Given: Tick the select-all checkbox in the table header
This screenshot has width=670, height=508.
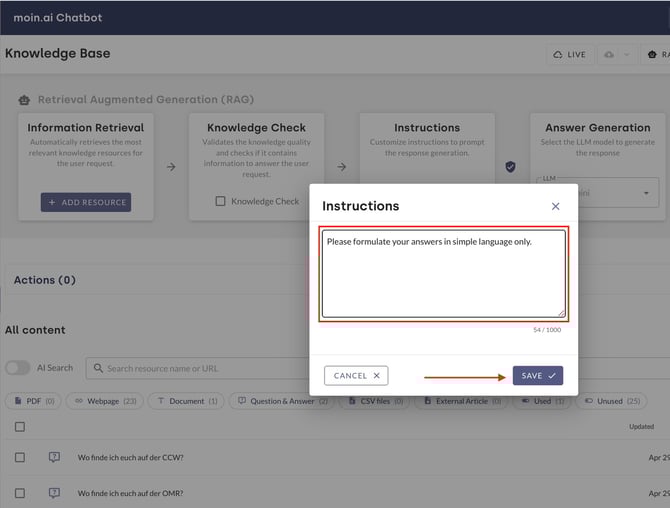Looking at the screenshot, I should 20,427.
